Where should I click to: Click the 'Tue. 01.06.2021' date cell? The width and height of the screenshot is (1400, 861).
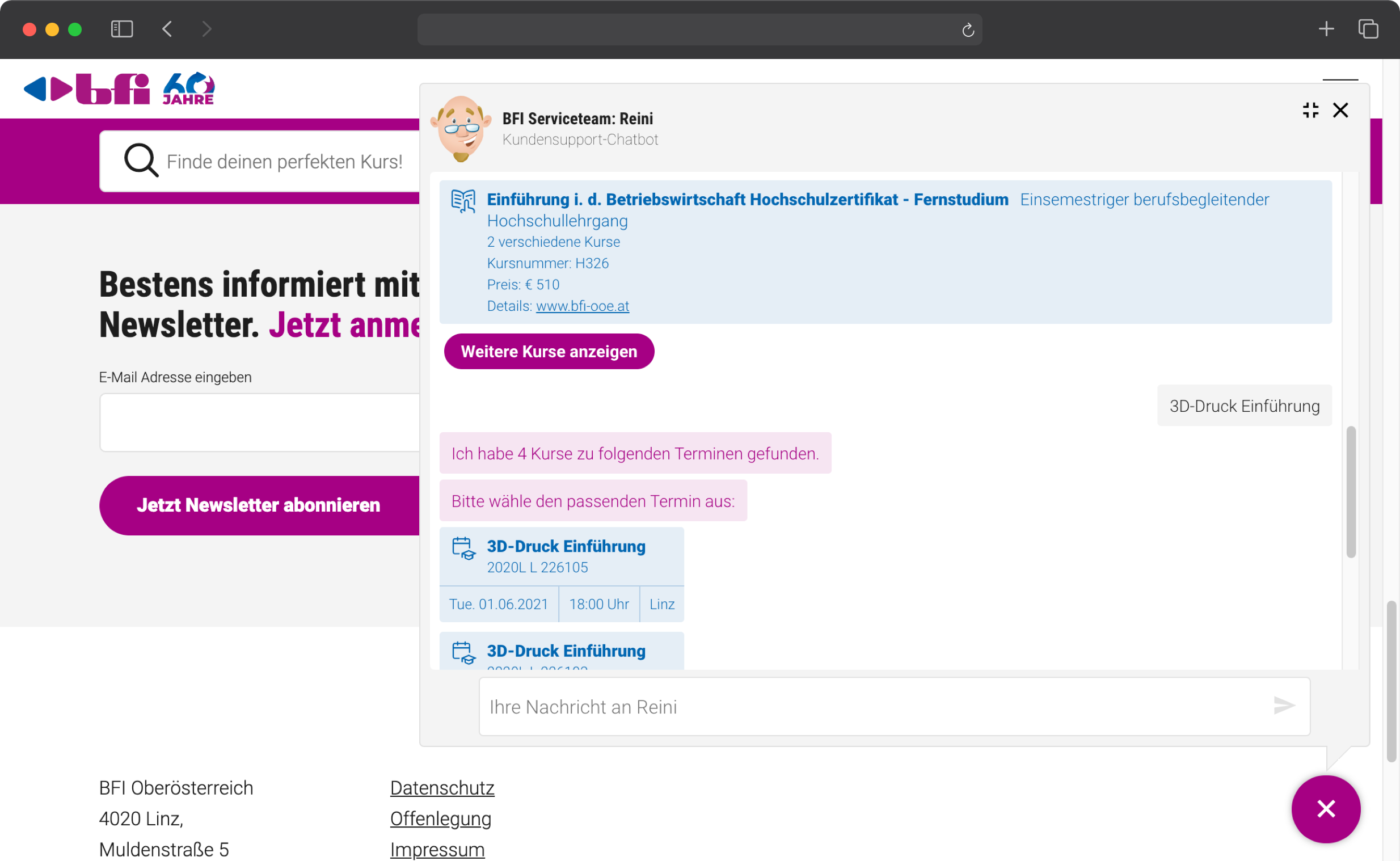pos(498,603)
